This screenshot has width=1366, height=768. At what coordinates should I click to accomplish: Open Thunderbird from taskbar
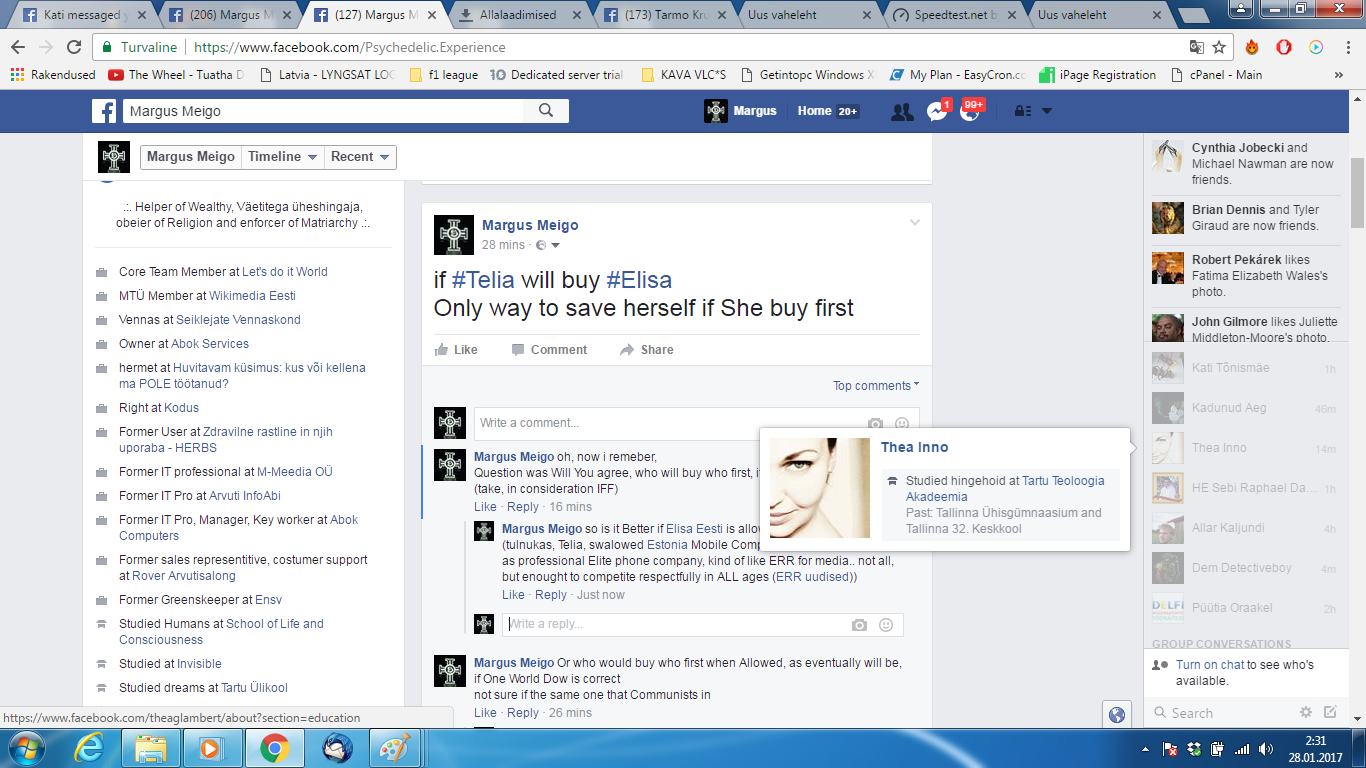337,748
